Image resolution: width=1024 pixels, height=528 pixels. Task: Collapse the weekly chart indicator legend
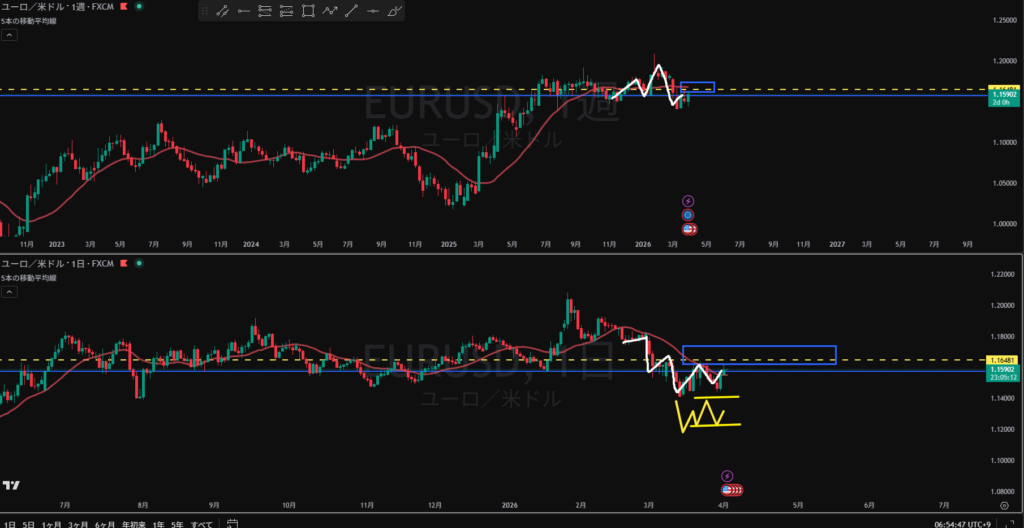[9, 34]
